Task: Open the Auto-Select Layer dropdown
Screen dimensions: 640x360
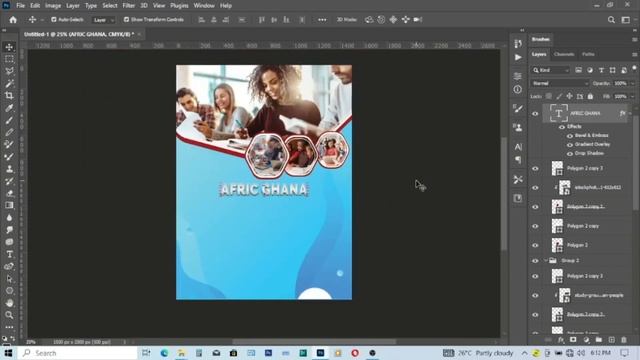Action: pyautogui.click(x=103, y=20)
